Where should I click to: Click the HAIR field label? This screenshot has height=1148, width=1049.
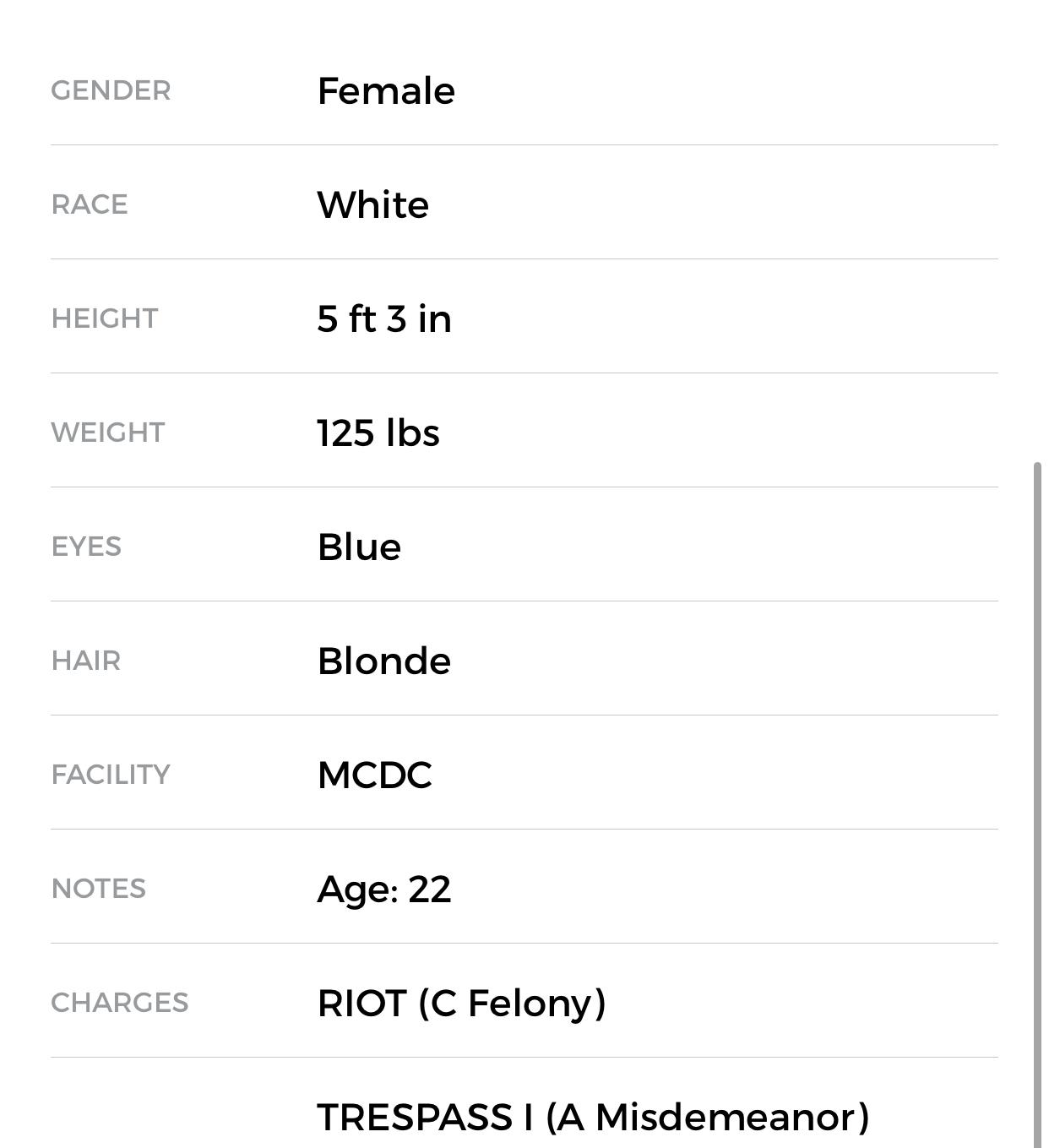pyautogui.click(x=86, y=661)
